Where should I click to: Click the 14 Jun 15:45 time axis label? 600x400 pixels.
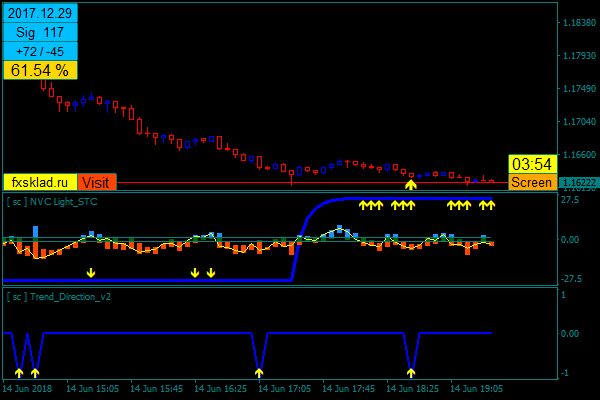(157, 389)
